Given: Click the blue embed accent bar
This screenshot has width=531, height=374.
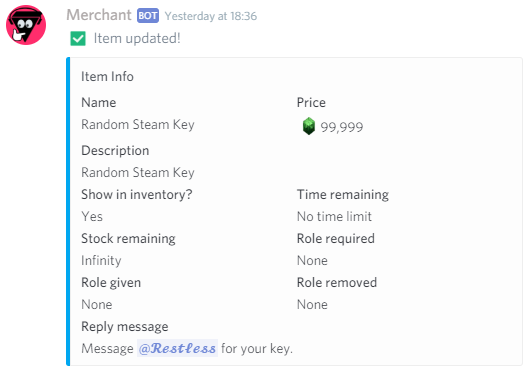Looking at the screenshot, I should point(68,211).
